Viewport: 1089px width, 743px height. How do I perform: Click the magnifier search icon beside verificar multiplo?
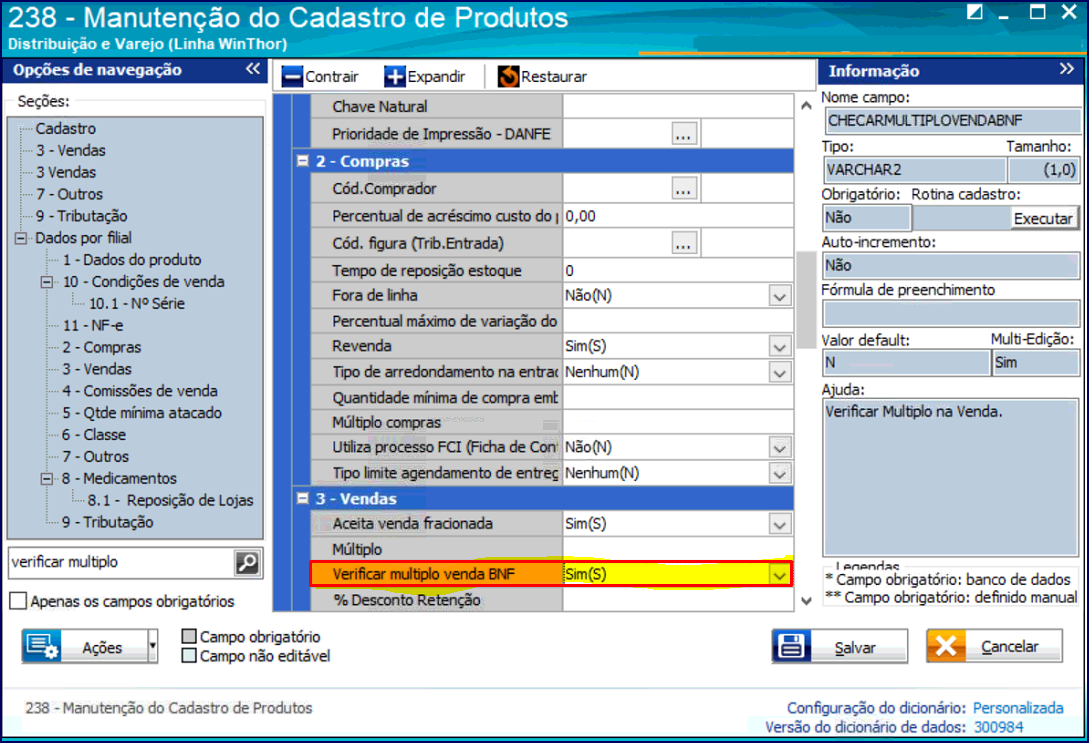pyautogui.click(x=247, y=562)
